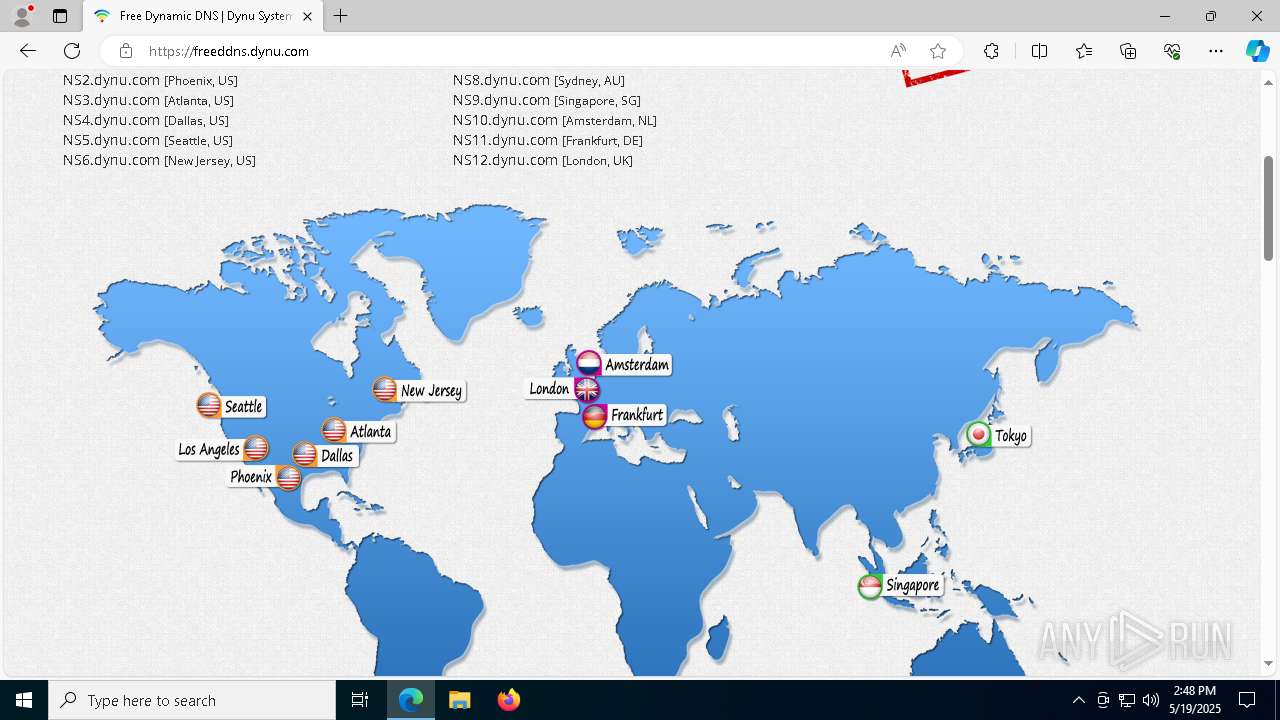Click the Amsterdam Netherlands flag marker

[589, 363]
